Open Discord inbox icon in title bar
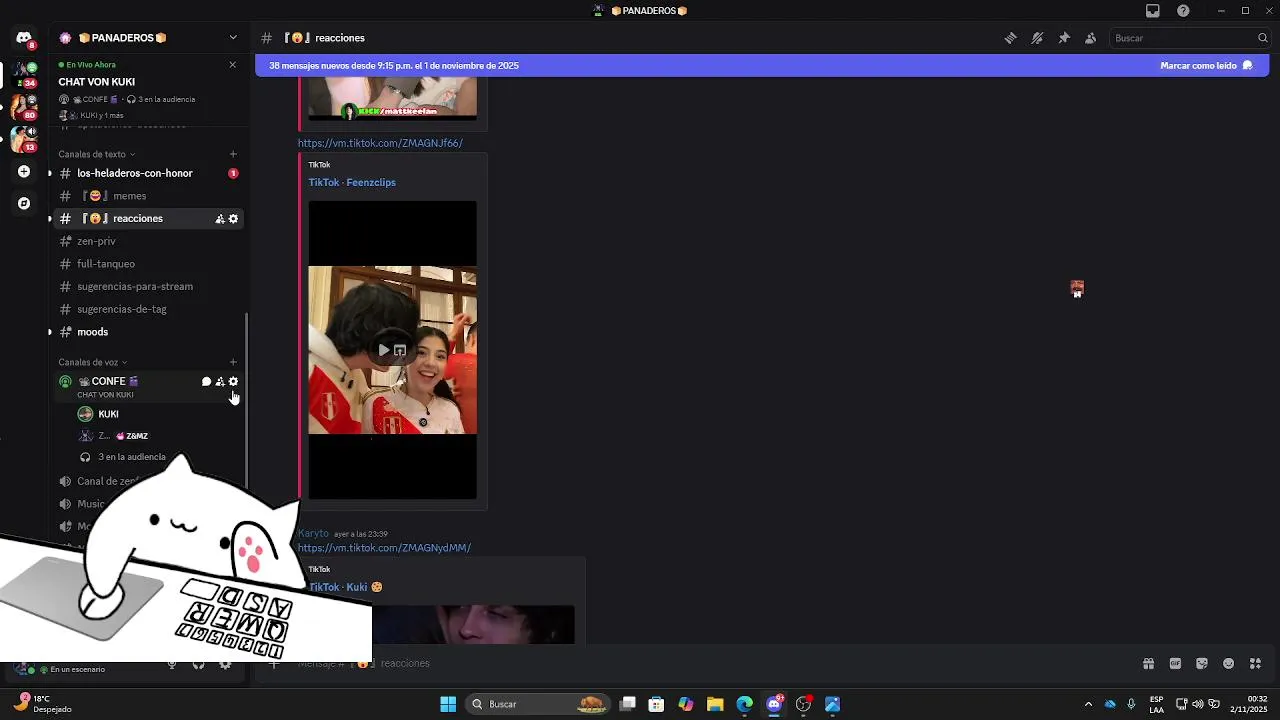The image size is (1280, 720). pos(1153,11)
